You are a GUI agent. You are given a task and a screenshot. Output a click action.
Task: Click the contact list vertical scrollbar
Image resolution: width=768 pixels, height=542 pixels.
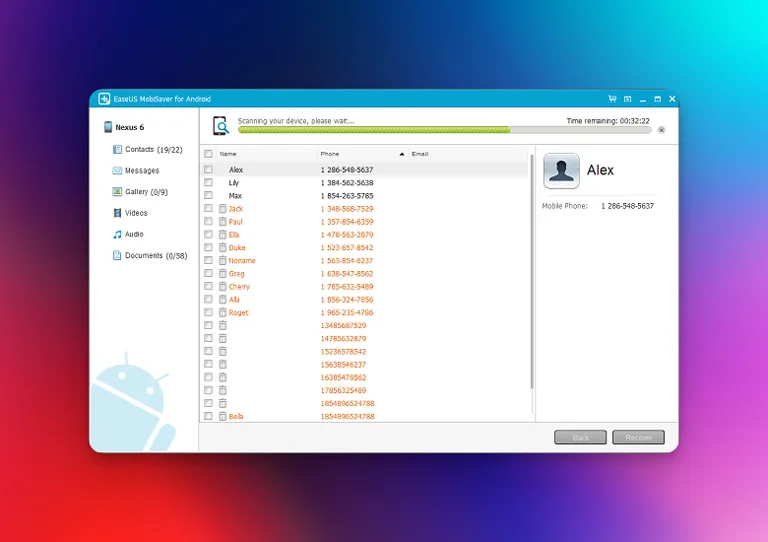tap(531, 272)
